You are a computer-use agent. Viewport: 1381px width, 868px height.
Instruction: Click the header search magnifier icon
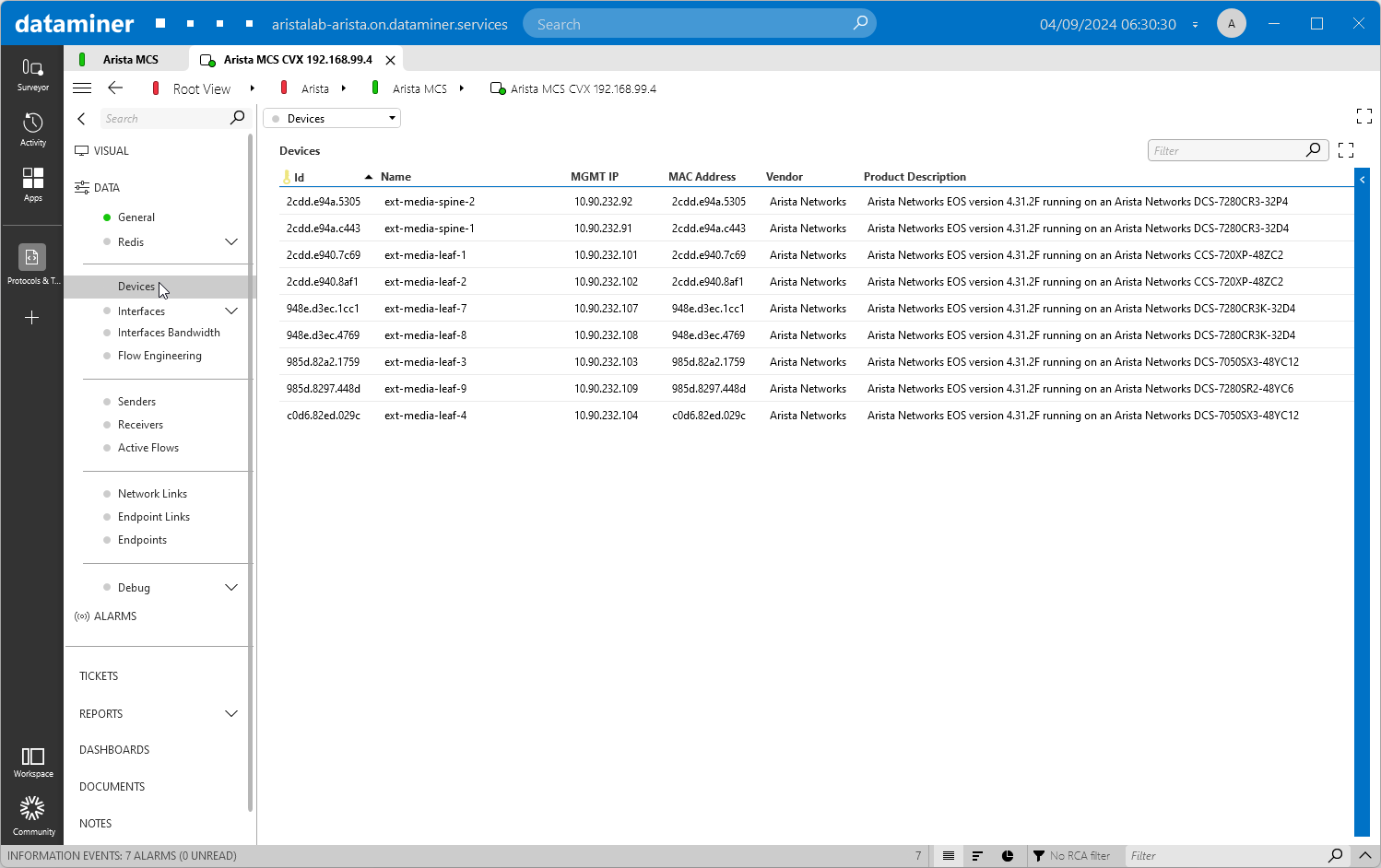(x=860, y=23)
